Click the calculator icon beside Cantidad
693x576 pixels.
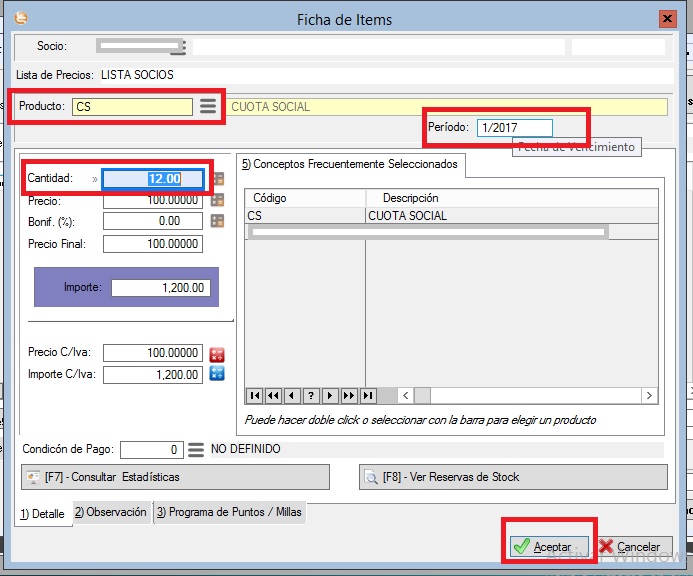[x=218, y=179]
